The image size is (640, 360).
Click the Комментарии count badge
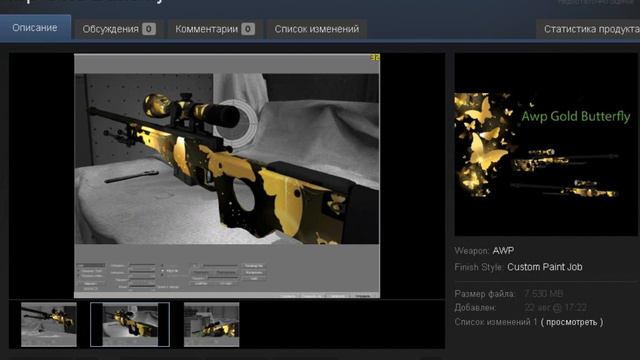[248, 29]
